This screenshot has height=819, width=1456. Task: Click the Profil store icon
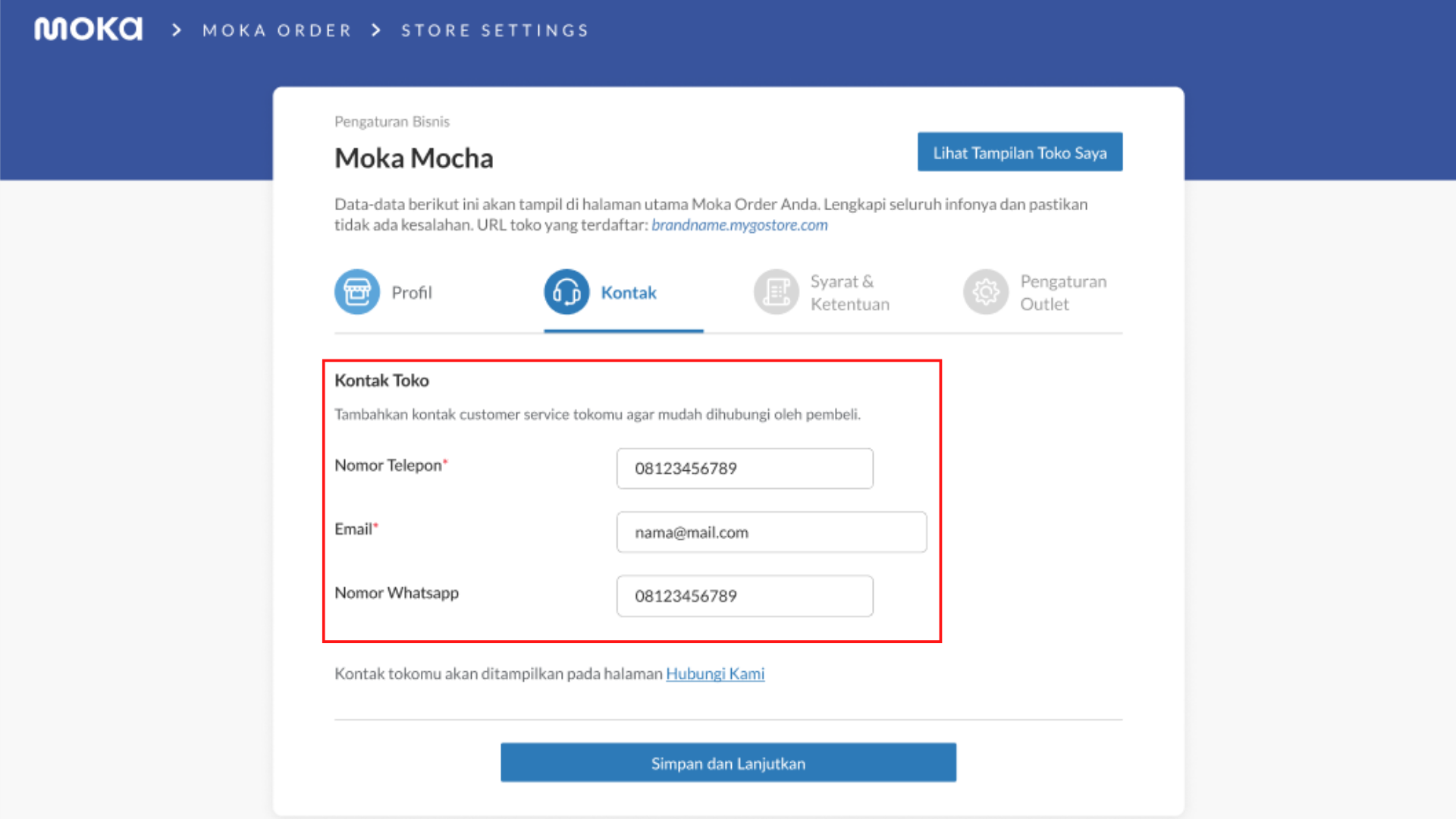tap(356, 291)
